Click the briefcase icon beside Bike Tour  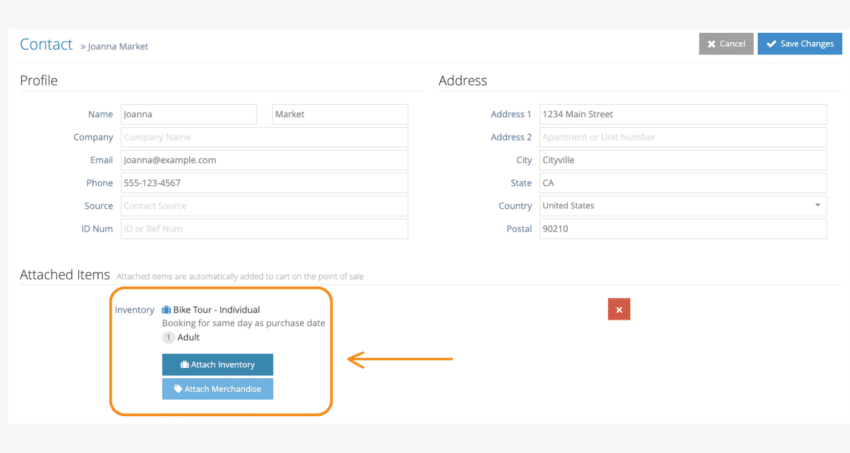click(166, 309)
